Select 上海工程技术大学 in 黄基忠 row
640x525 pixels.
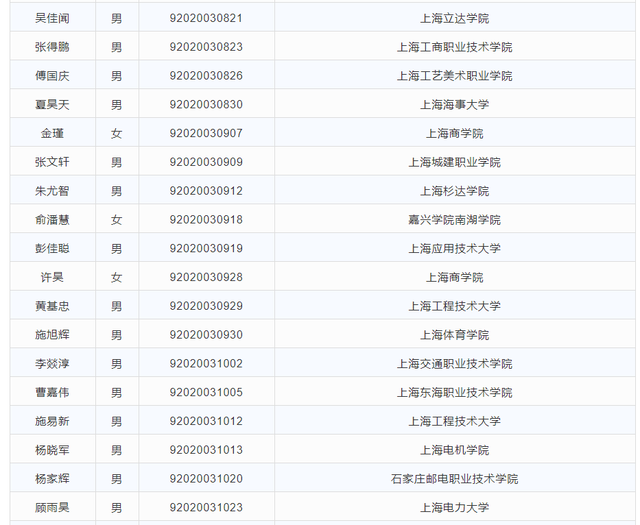pos(455,306)
